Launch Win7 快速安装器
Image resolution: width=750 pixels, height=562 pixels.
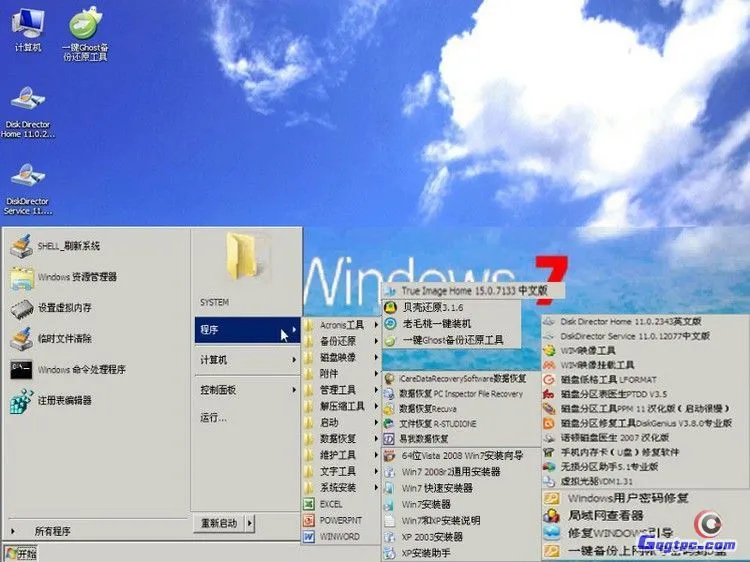click(461, 488)
